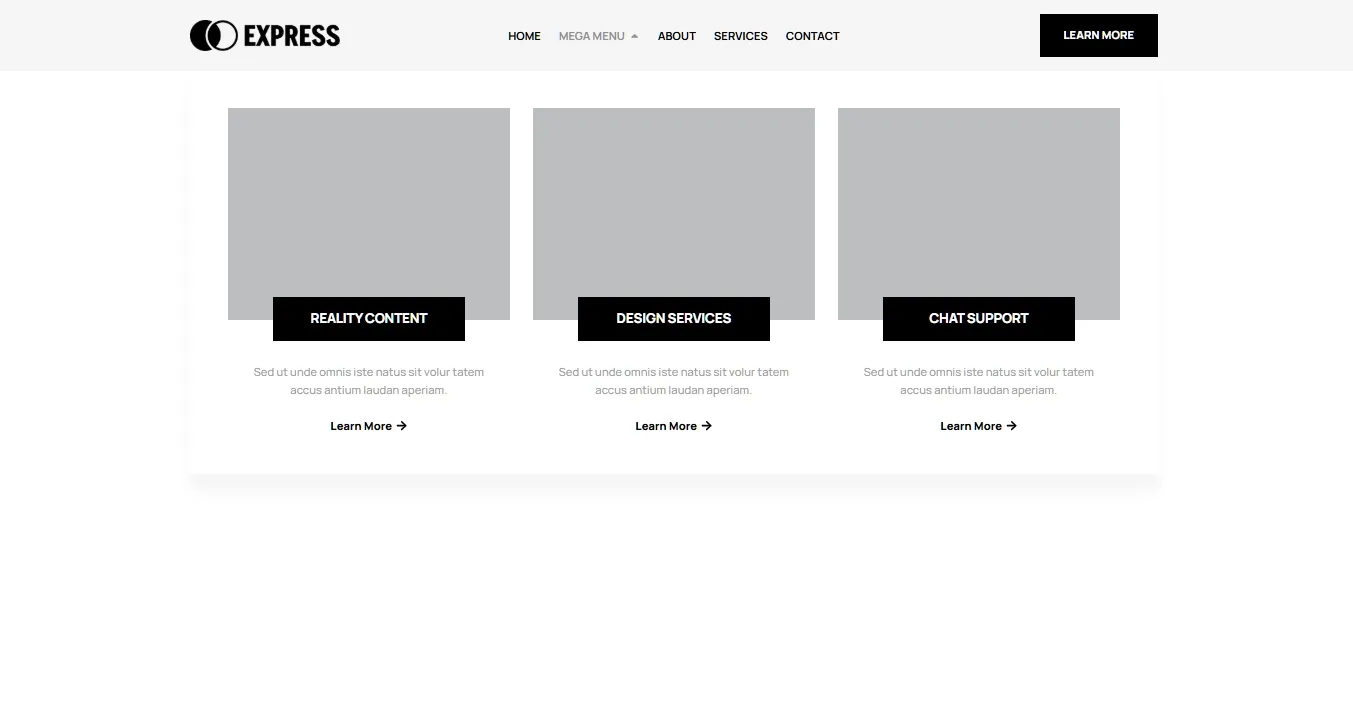Navigate to the Contact menu item
Viewport: 1353px width, 708px height.
point(812,36)
